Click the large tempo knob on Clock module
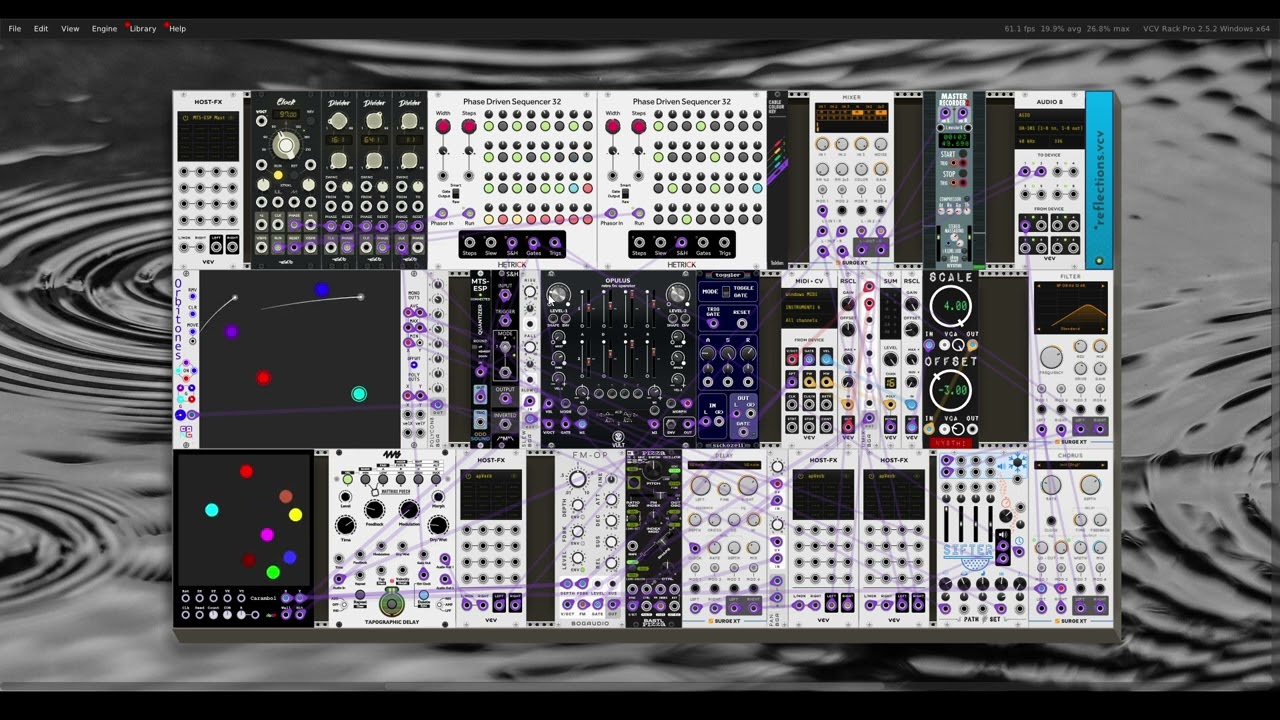 point(286,146)
